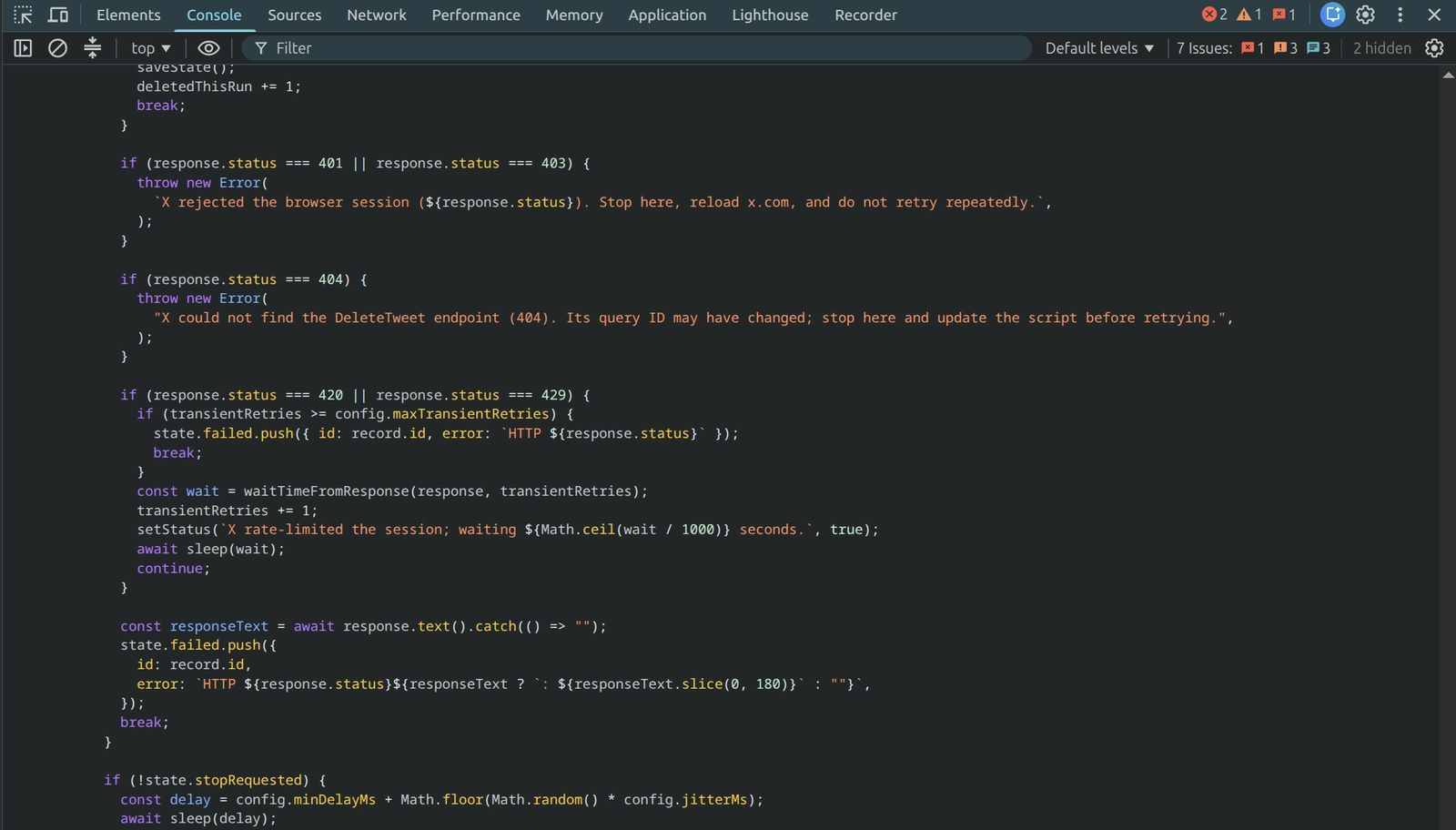Switch to the Elements tab
Screen dimensions: 1456x830
128,15
